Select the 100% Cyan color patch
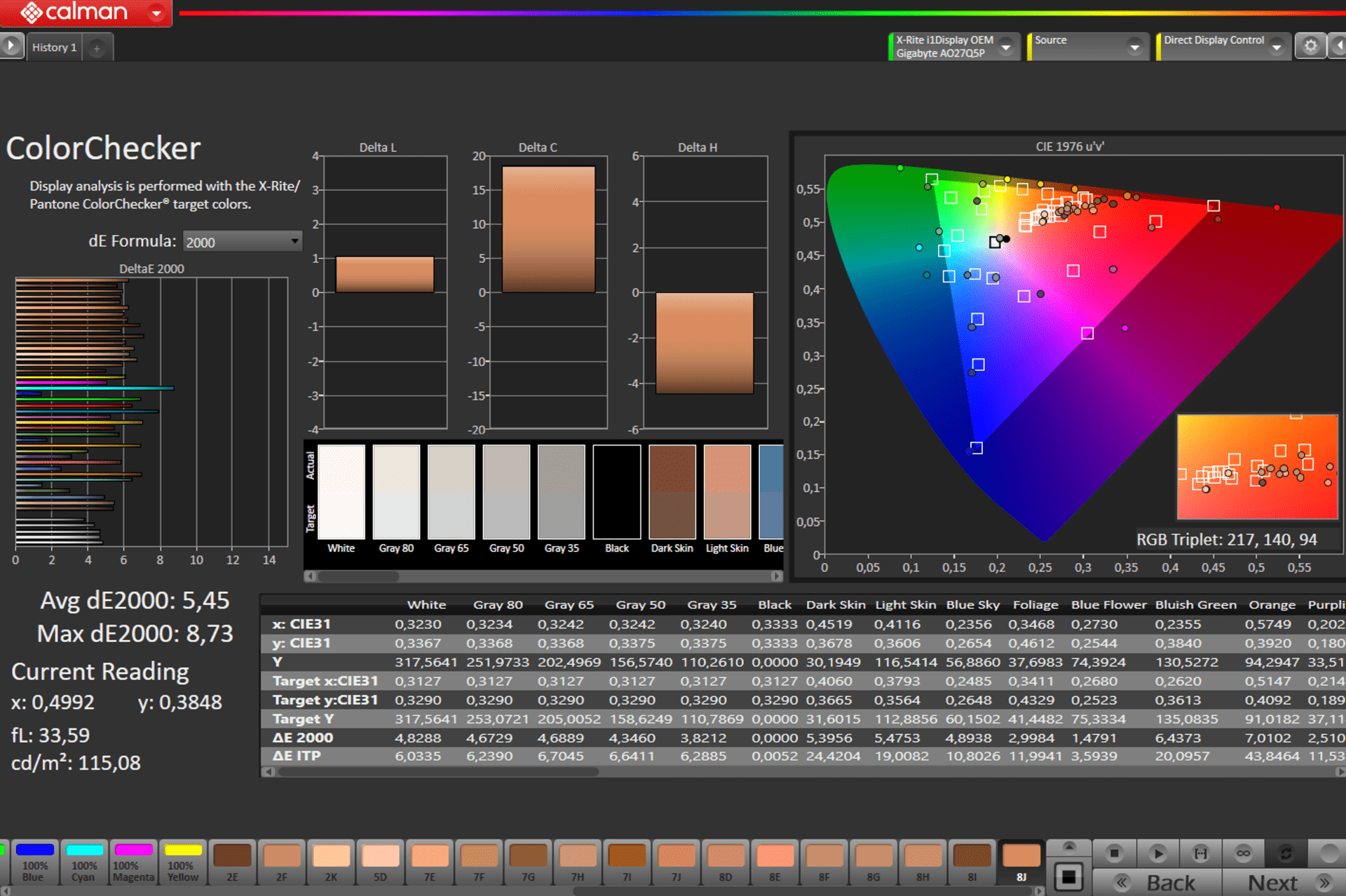 (x=83, y=862)
